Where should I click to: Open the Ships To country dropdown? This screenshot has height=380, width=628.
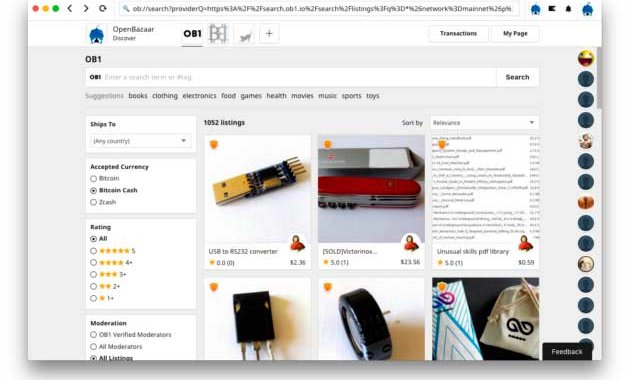141,141
